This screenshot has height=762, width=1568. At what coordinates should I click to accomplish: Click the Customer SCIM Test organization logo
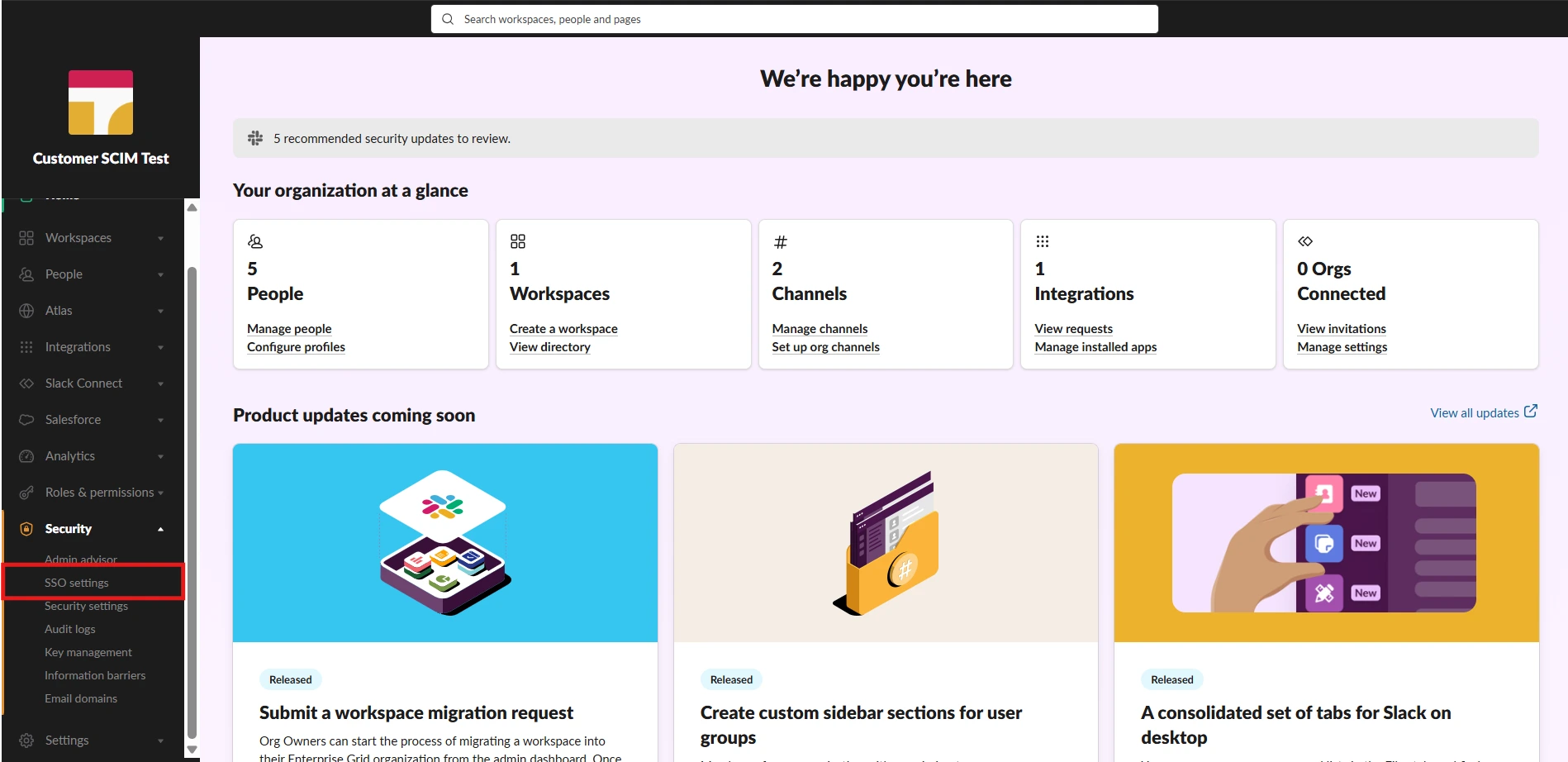[x=101, y=102]
